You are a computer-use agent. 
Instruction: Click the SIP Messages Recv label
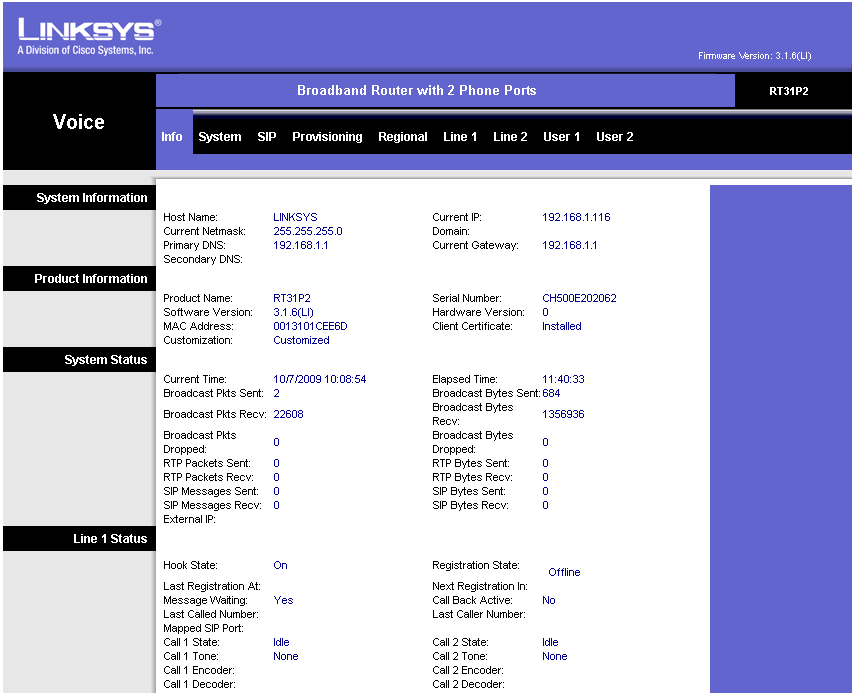212,505
